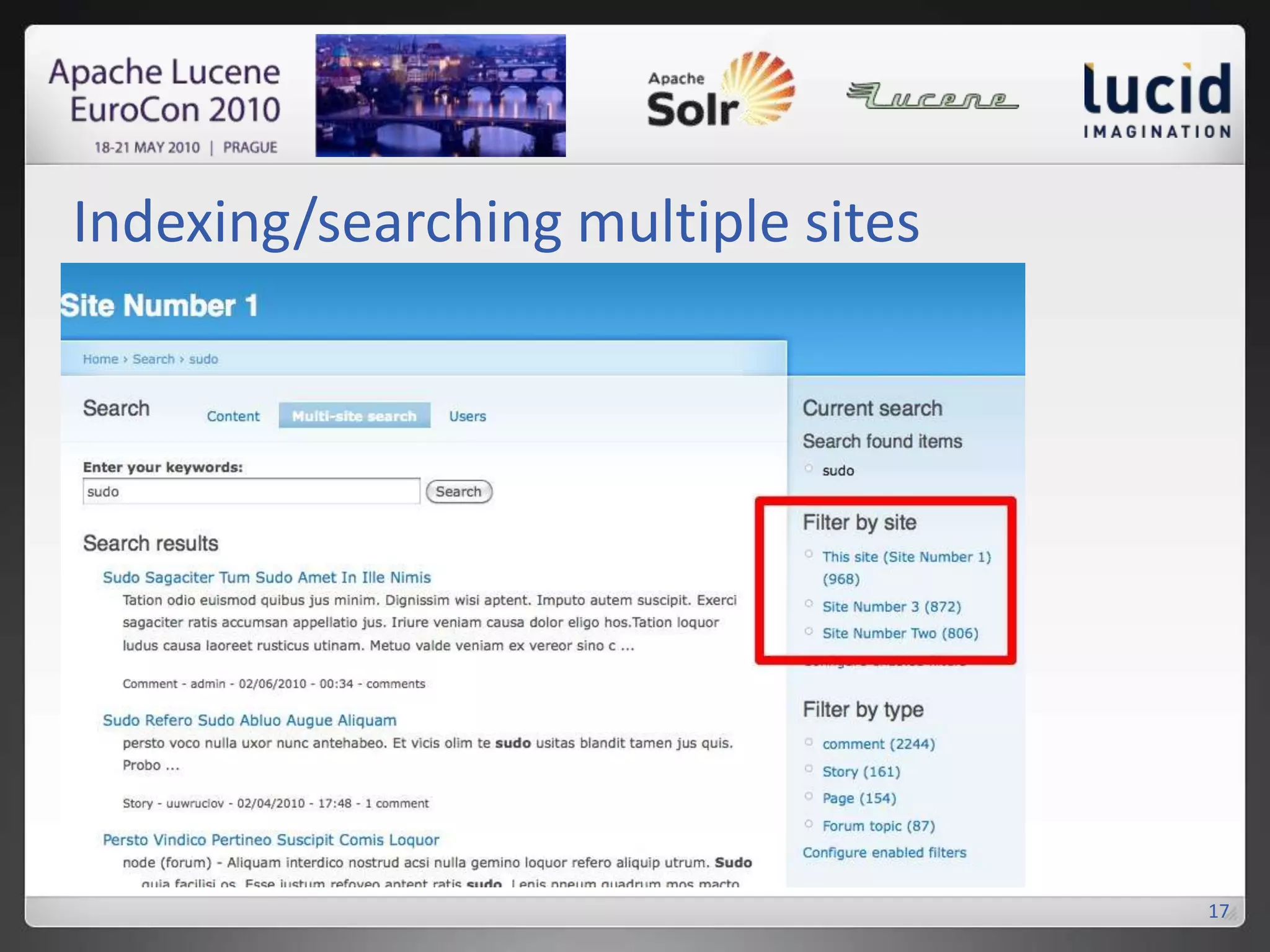This screenshot has height=952, width=1270.
Task: Filter by type Story (161)
Action: tap(861, 771)
